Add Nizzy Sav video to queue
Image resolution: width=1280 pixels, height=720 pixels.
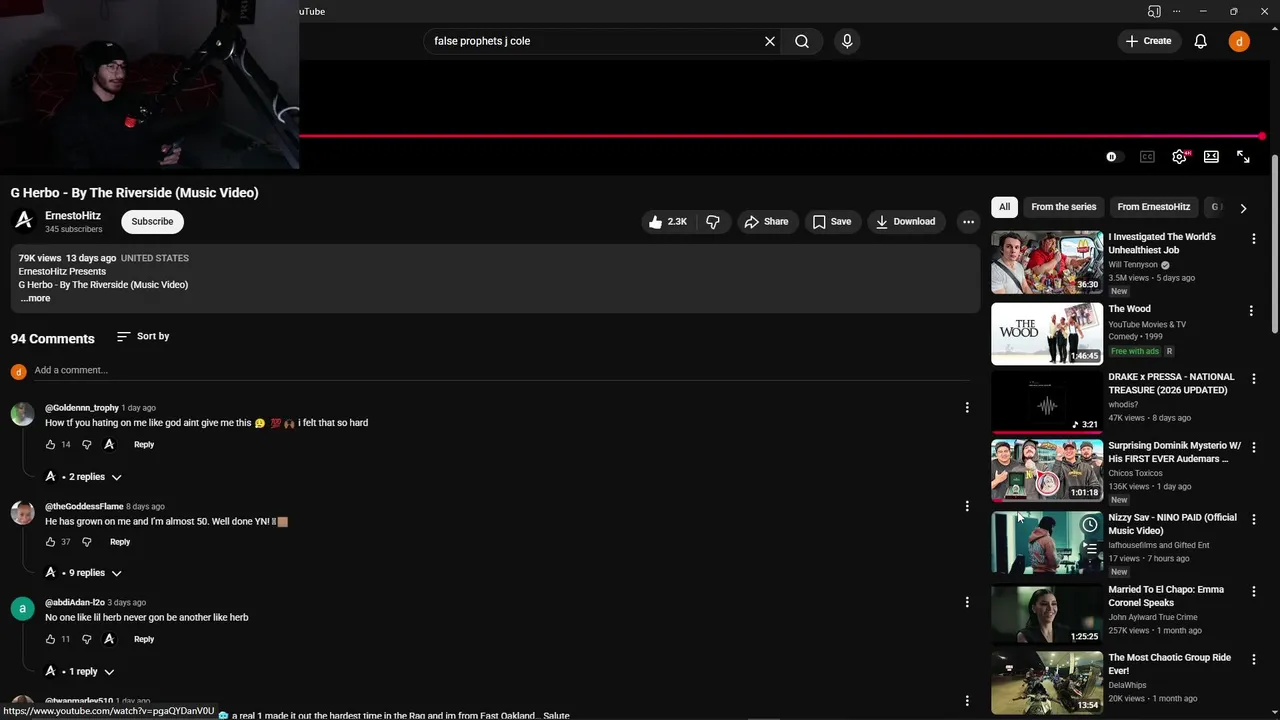point(1090,548)
